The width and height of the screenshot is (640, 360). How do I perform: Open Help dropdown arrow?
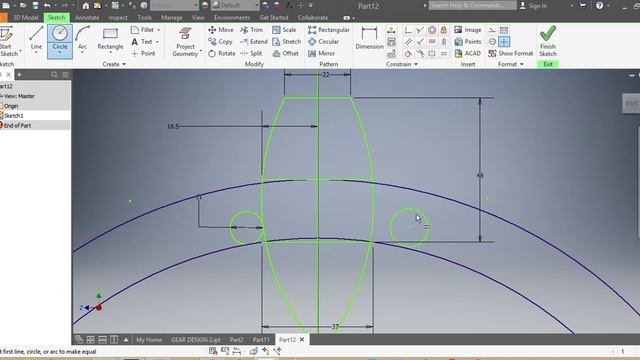point(608,6)
